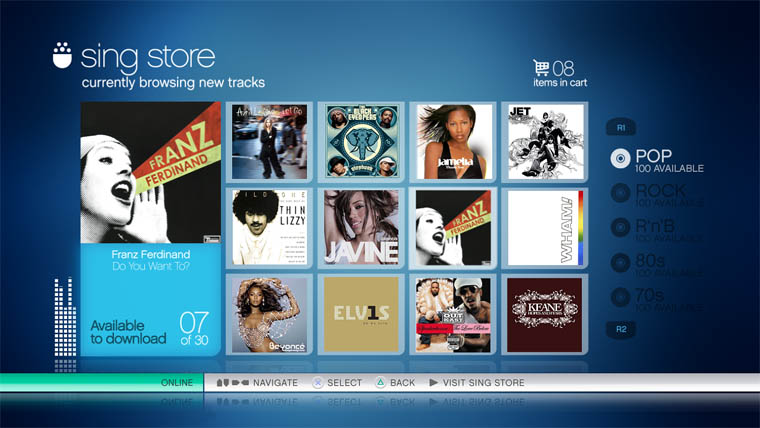The image size is (760, 428).
Task: Click the VISIT SING STORE link
Action: pyautogui.click(x=483, y=382)
